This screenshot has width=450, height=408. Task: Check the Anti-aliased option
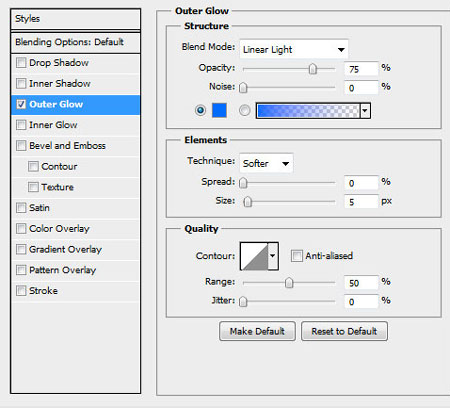point(296,256)
